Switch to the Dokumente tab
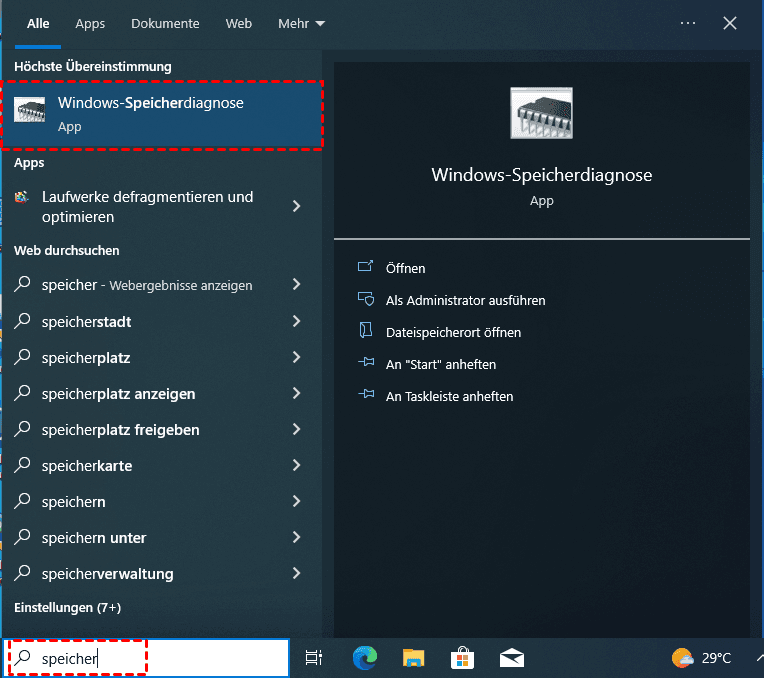 (x=165, y=23)
